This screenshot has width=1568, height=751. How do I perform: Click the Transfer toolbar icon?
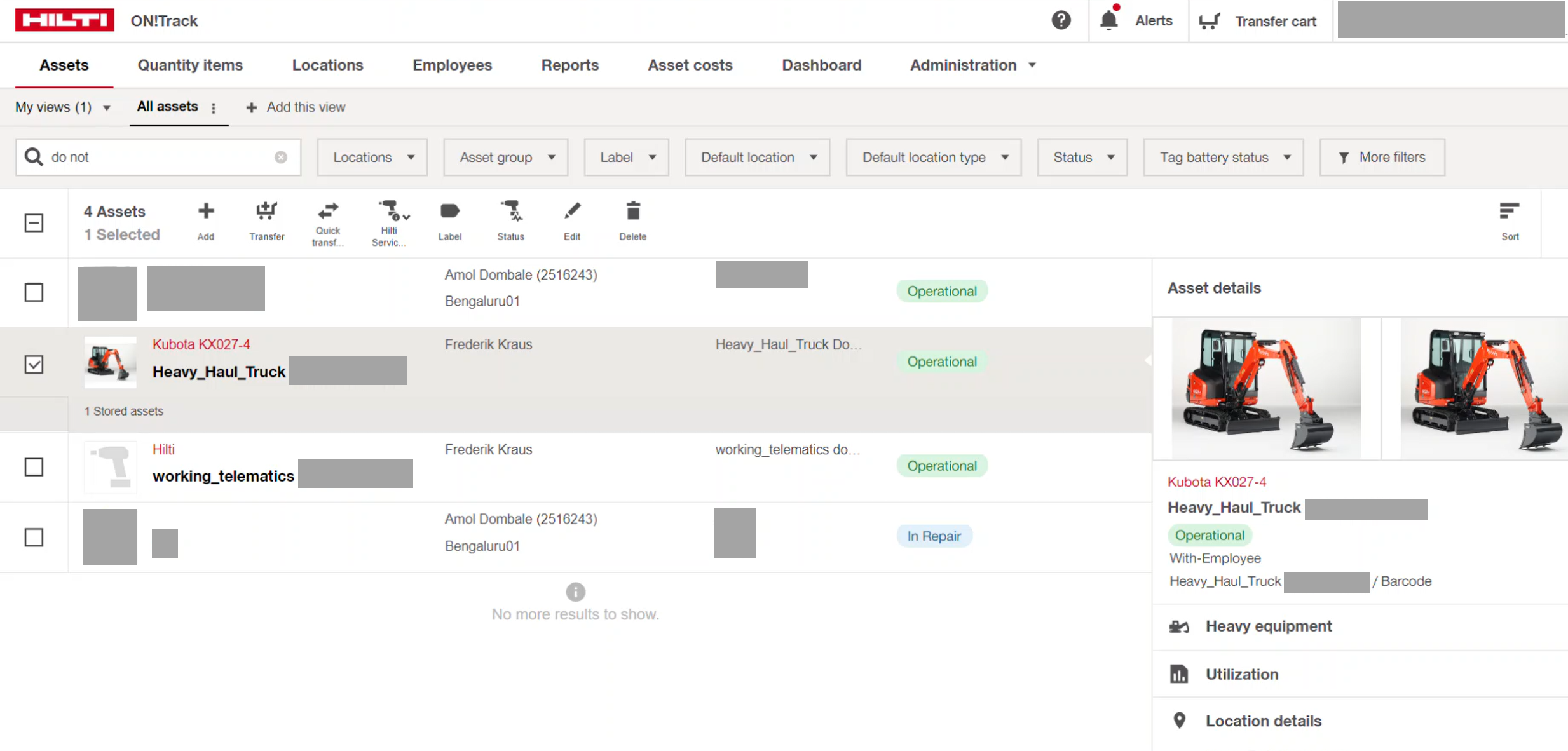266,211
